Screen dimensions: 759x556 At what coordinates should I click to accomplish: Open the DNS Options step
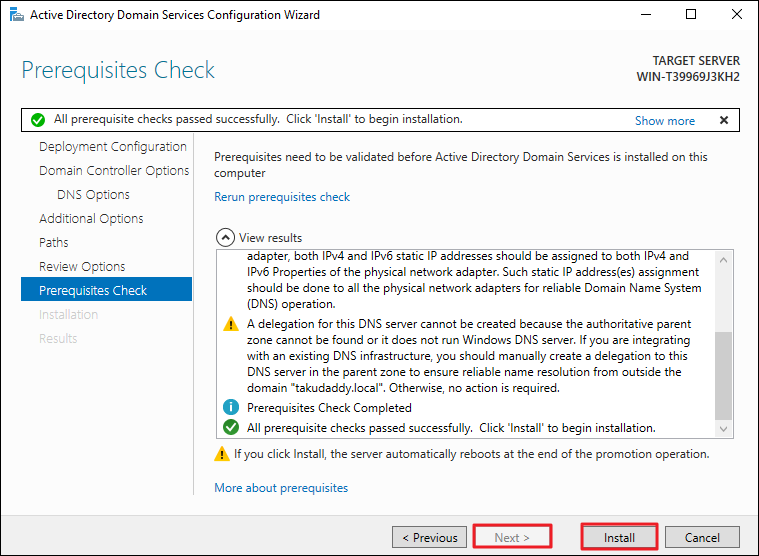[93, 195]
